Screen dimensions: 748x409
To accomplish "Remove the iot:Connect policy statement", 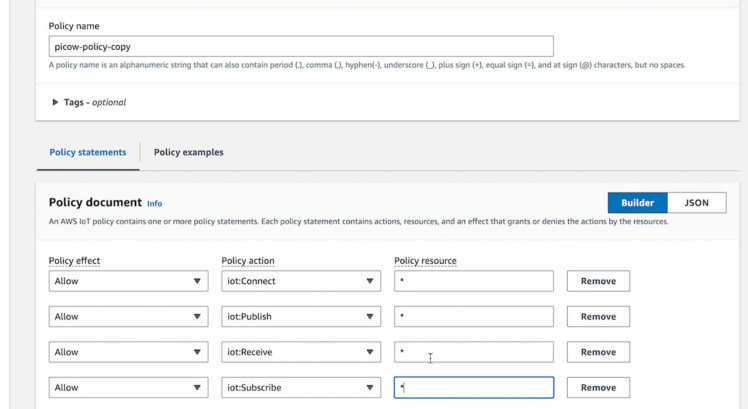I will 598,281.
